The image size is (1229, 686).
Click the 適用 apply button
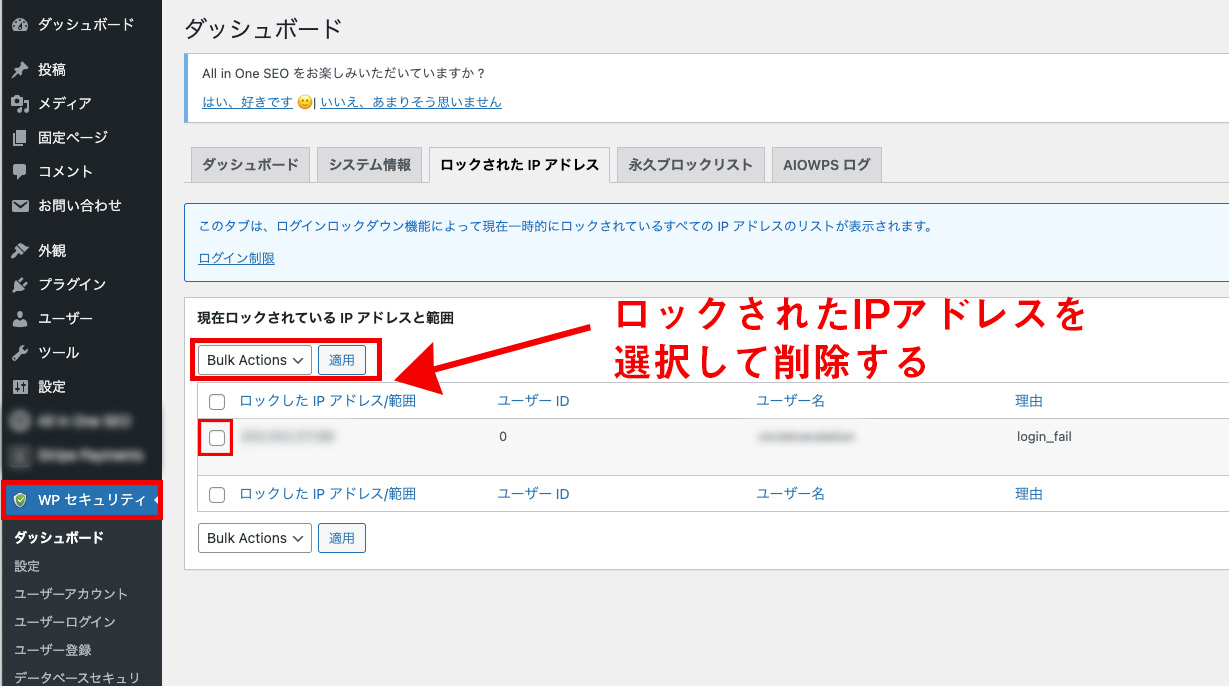click(x=342, y=360)
